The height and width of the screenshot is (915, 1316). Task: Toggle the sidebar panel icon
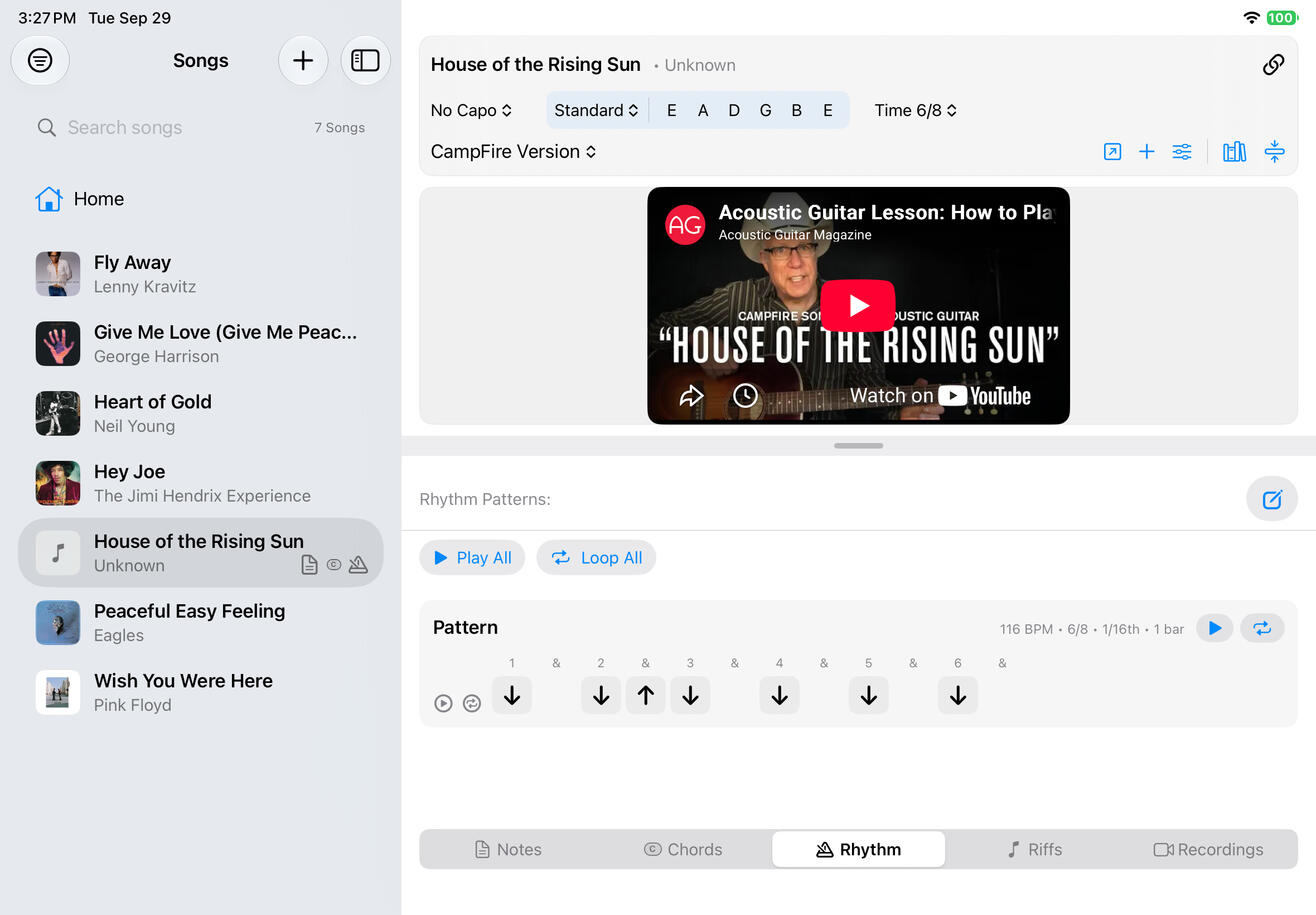(365, 61)
